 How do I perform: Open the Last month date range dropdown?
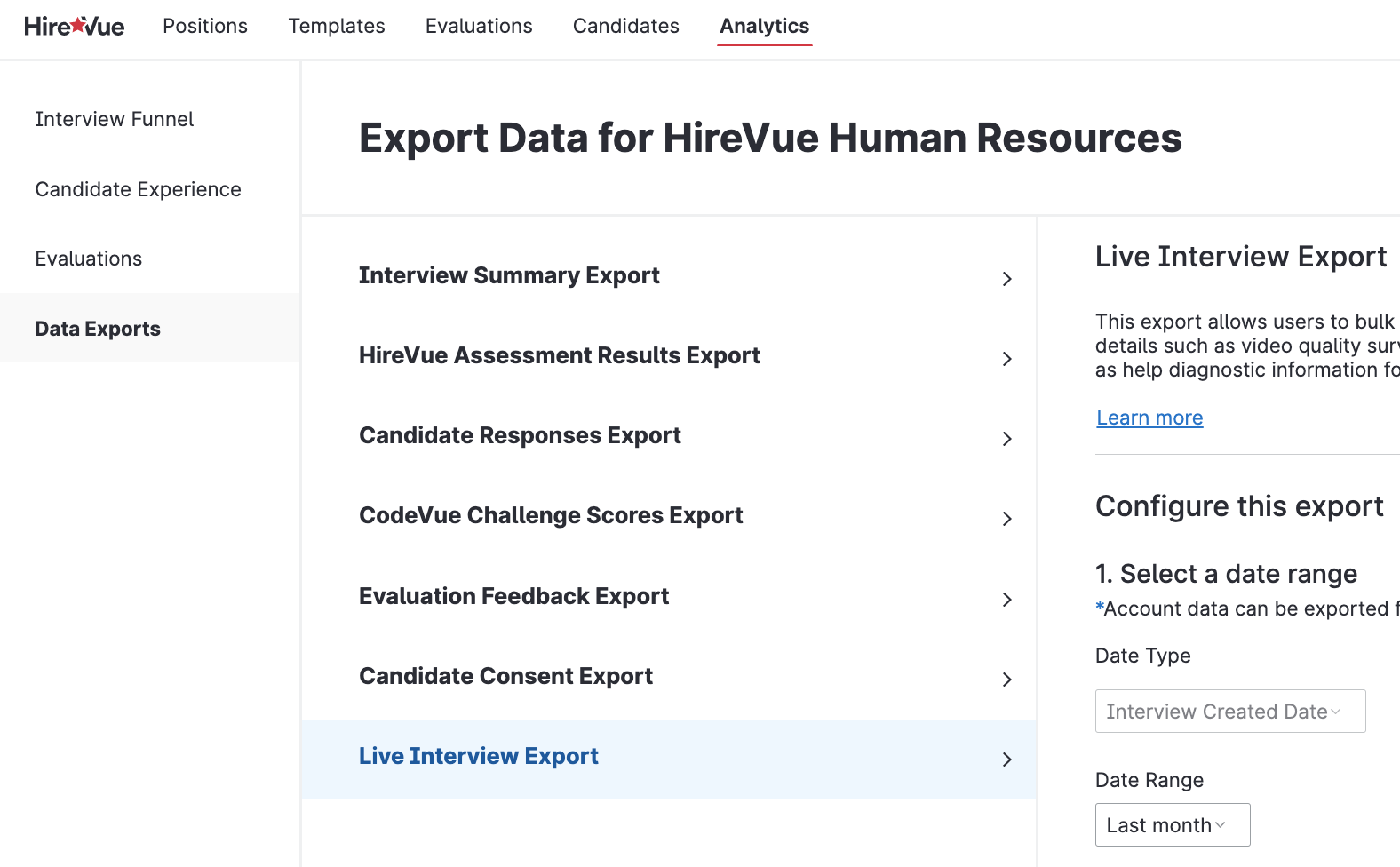click(x=1172, y=825)
